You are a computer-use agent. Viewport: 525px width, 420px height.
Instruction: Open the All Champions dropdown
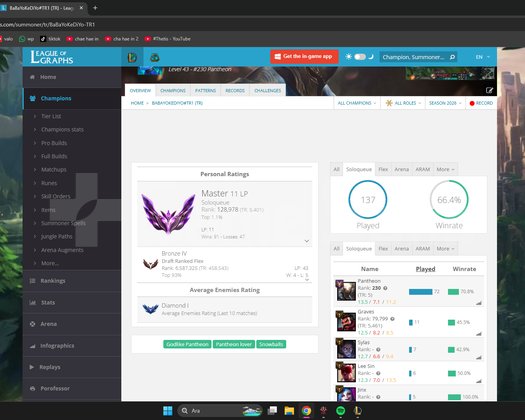point(357,103)
